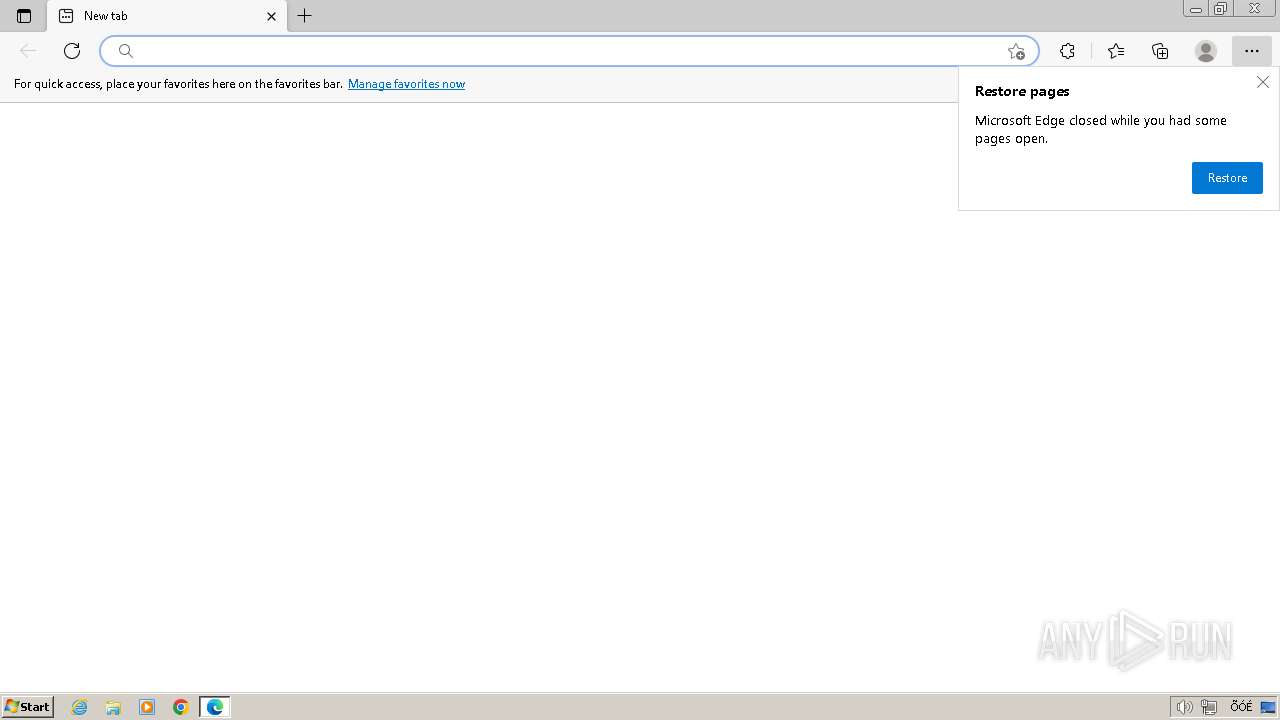1280x720 pixels.
Task: Click the Microsoft Edge closed message text
Action: (1101, 129)
